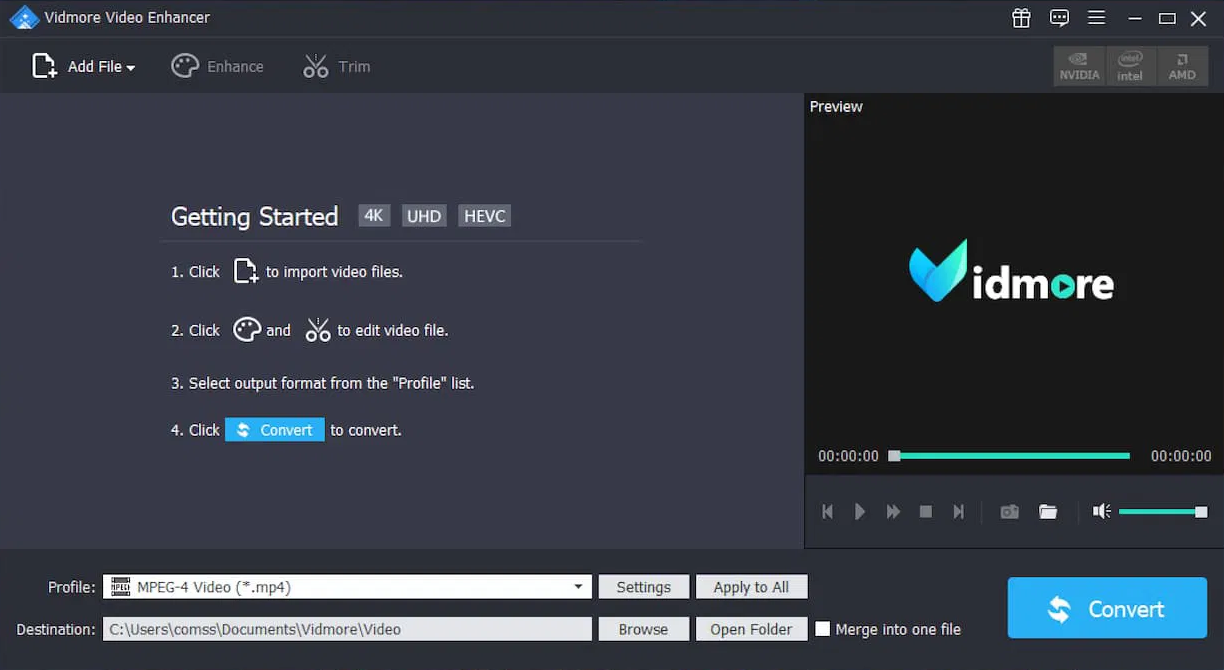
Task: Click the Open Folder button
Action: (751, 629)
